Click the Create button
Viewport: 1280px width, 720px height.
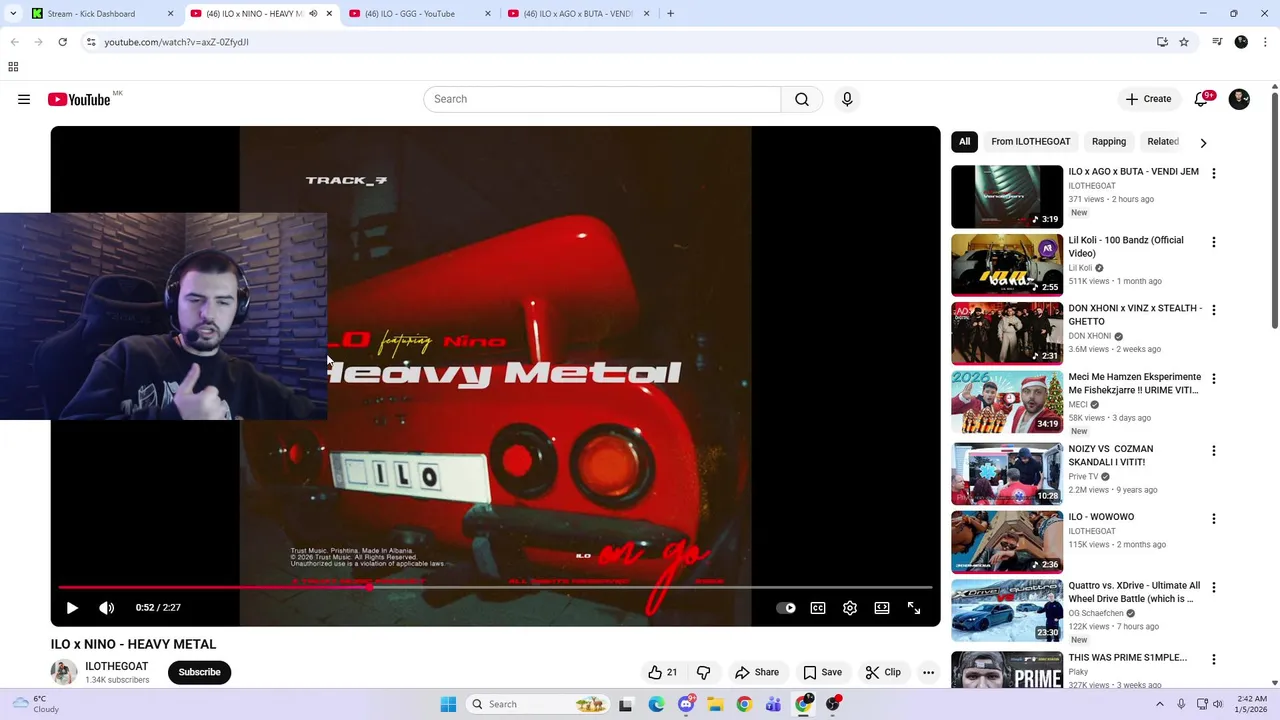click(x=1148, y=99)
